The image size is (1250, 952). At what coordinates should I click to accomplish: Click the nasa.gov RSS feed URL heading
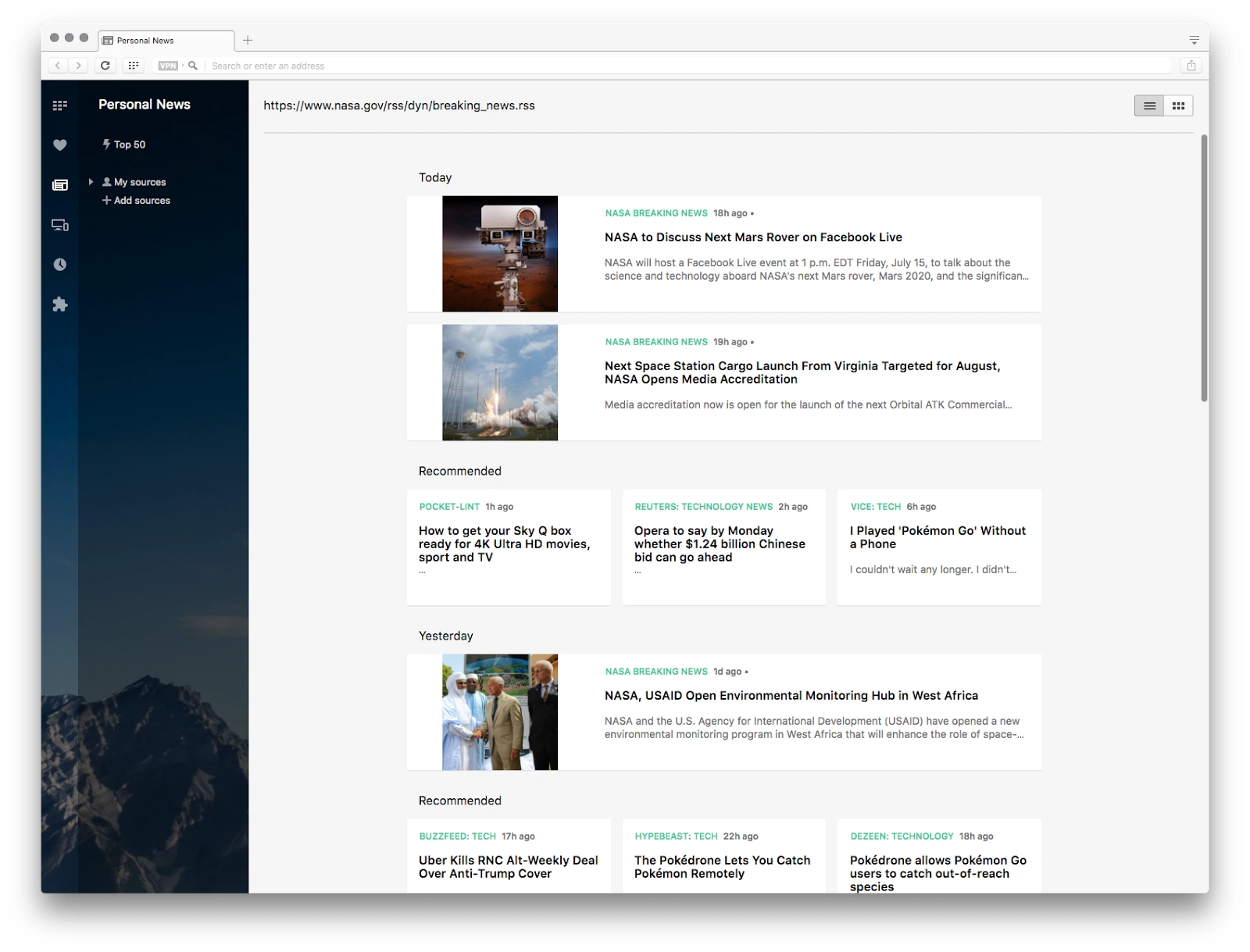[x=399, y=105]
